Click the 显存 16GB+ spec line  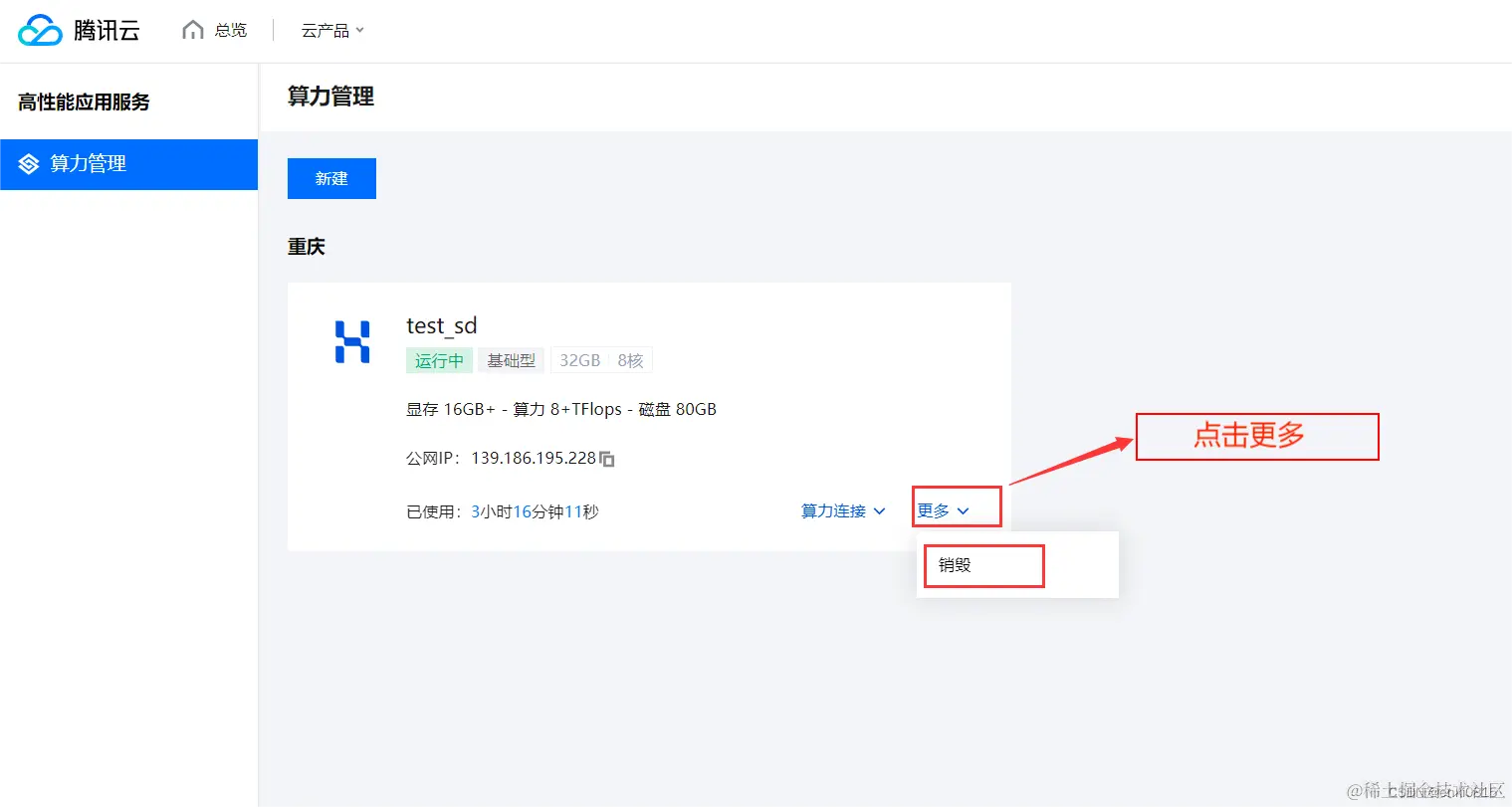[x=561, y=409]
